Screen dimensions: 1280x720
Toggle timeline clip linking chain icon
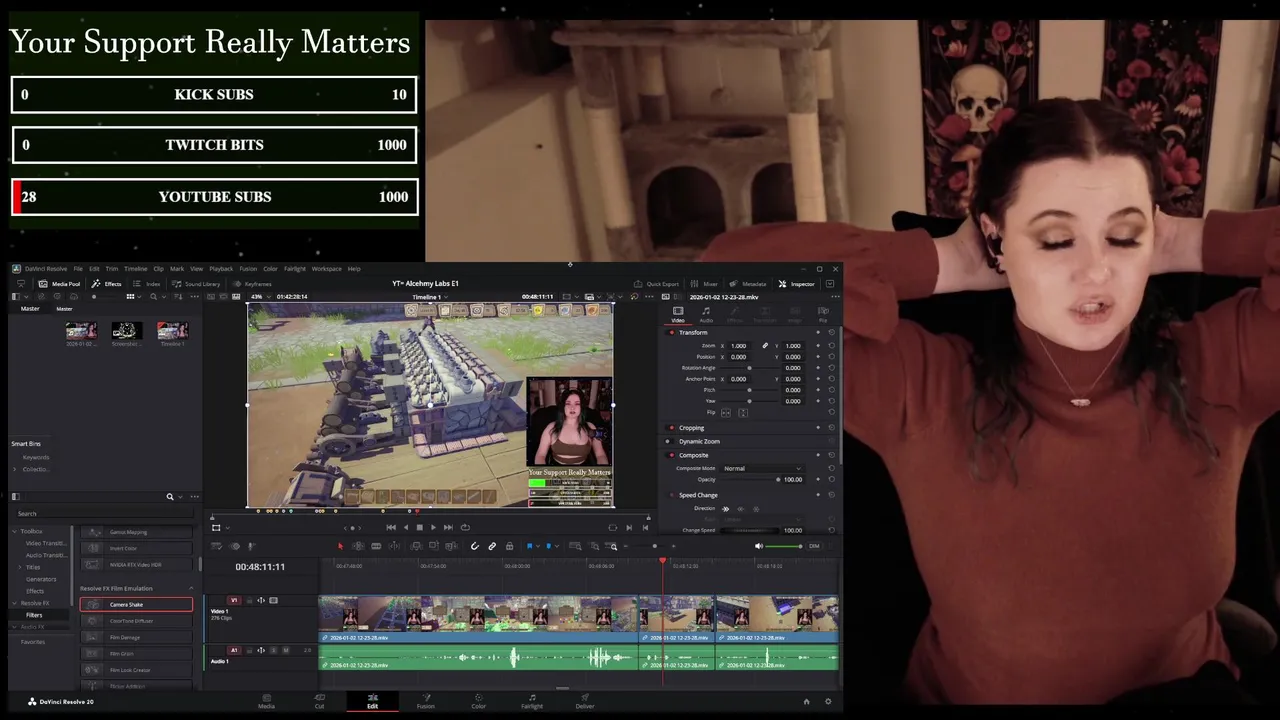coord(492,546)
